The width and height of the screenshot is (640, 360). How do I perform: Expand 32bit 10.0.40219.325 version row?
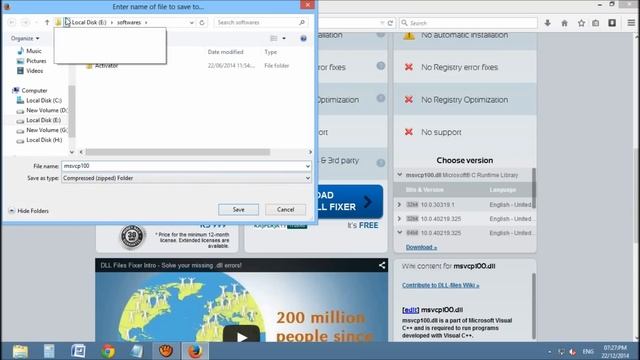point(400,219)
